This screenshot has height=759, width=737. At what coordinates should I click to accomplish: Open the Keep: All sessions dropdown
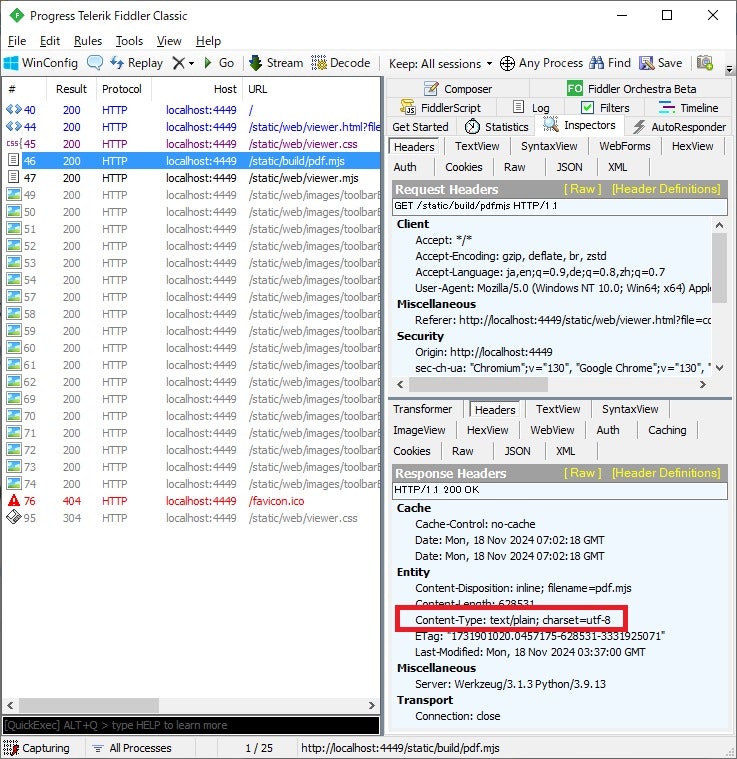[441, 63]
